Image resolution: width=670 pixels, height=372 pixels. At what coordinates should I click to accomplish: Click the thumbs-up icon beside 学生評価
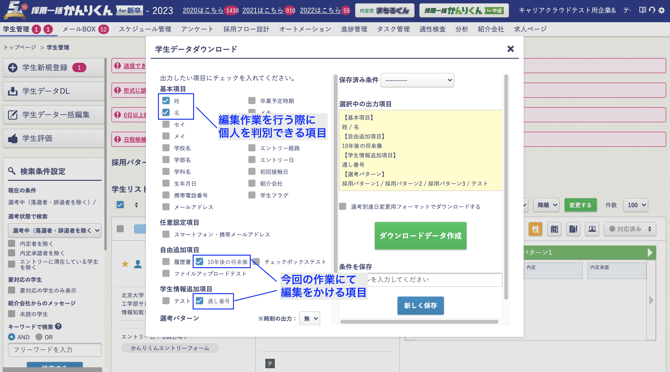13,138
